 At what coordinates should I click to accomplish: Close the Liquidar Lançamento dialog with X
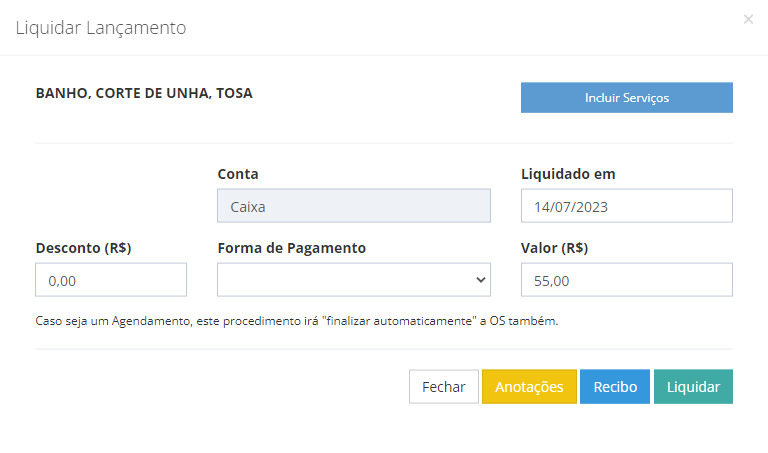click(x=748, y=20)
